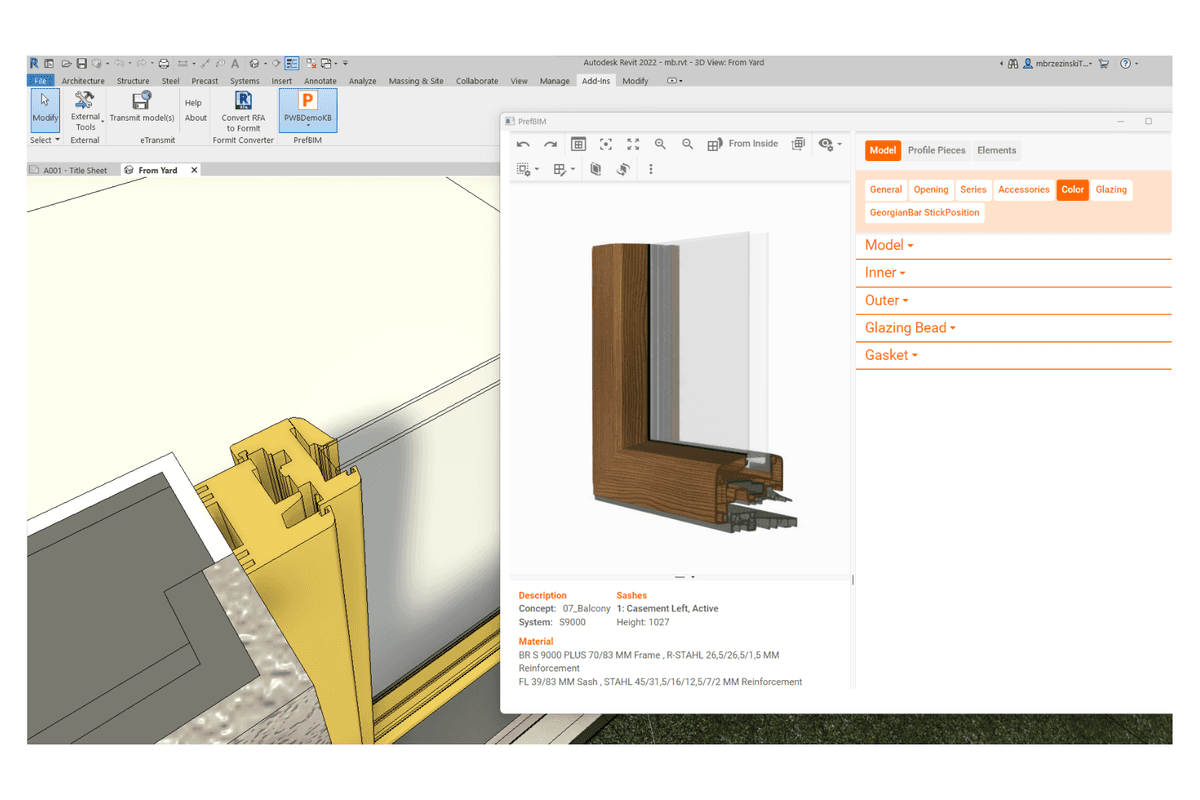This screenshot has height=800, width=1200.
Task: Click Help in the eTransmit panel
Action: (193, 103)
